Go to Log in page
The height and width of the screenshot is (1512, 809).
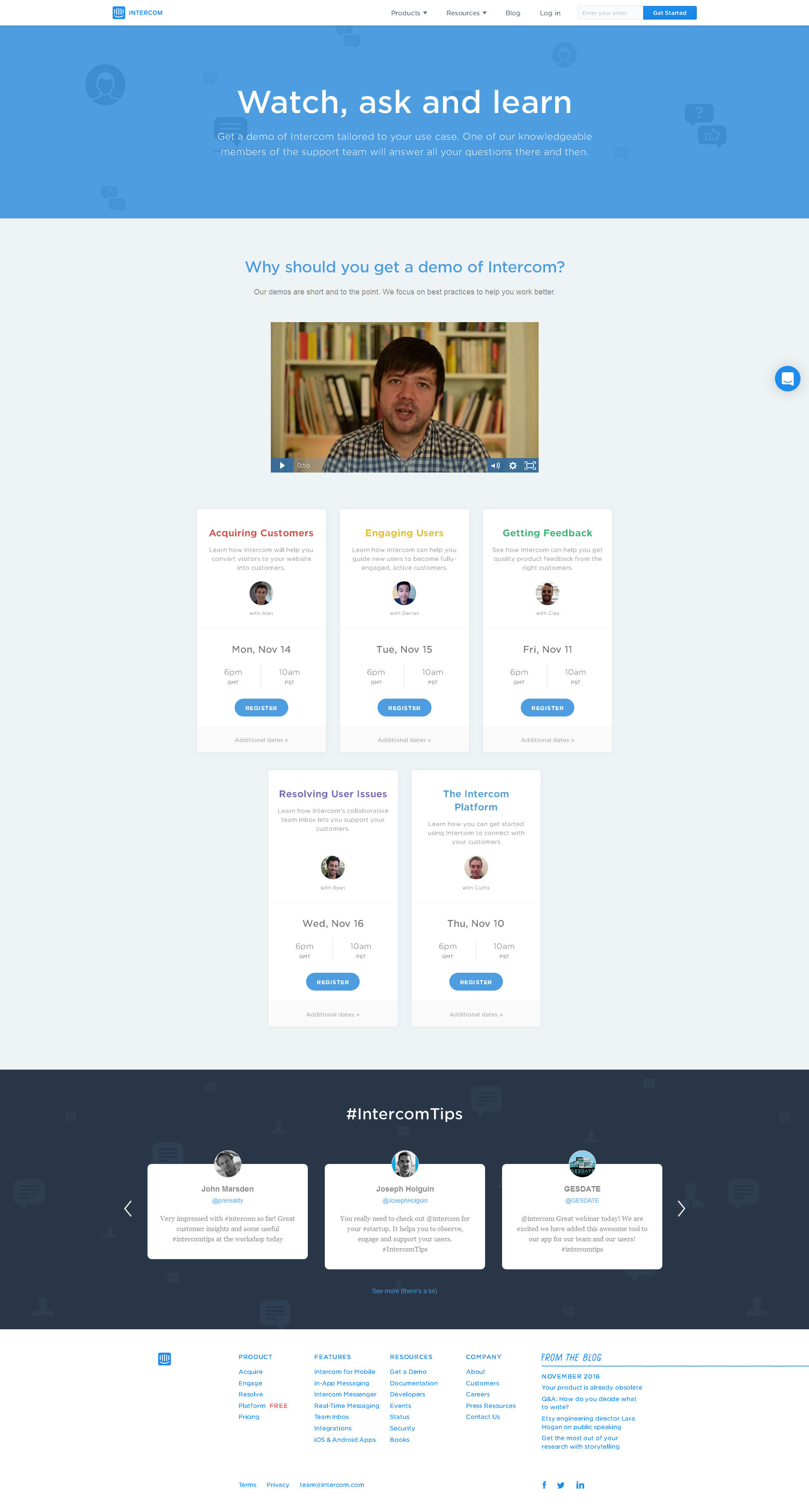pyautogui.click(x=550, y=13)
